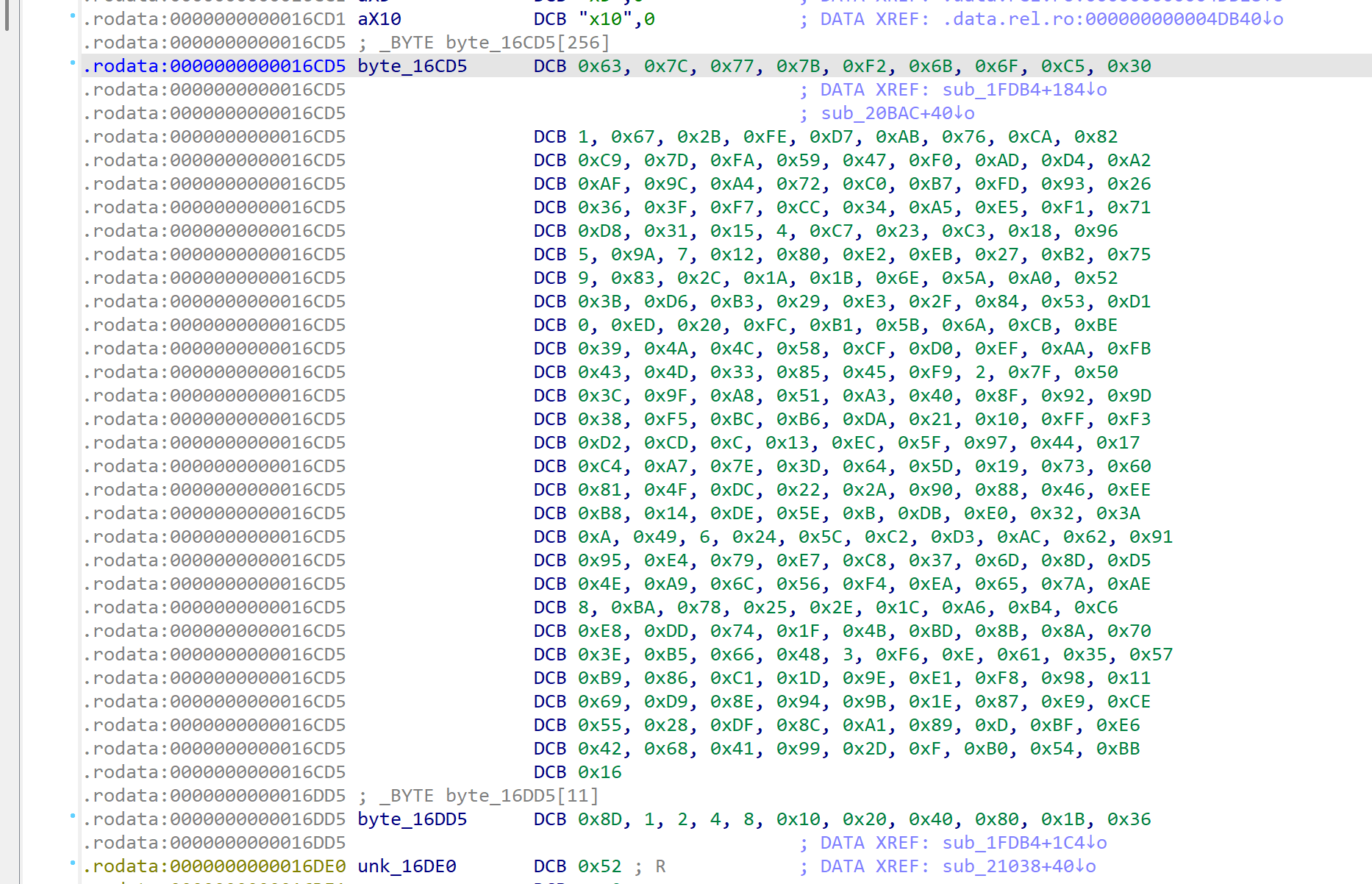Screen dimensions: 1372x884
Task: Select the byte value 0xC5
Action: 1063,66
